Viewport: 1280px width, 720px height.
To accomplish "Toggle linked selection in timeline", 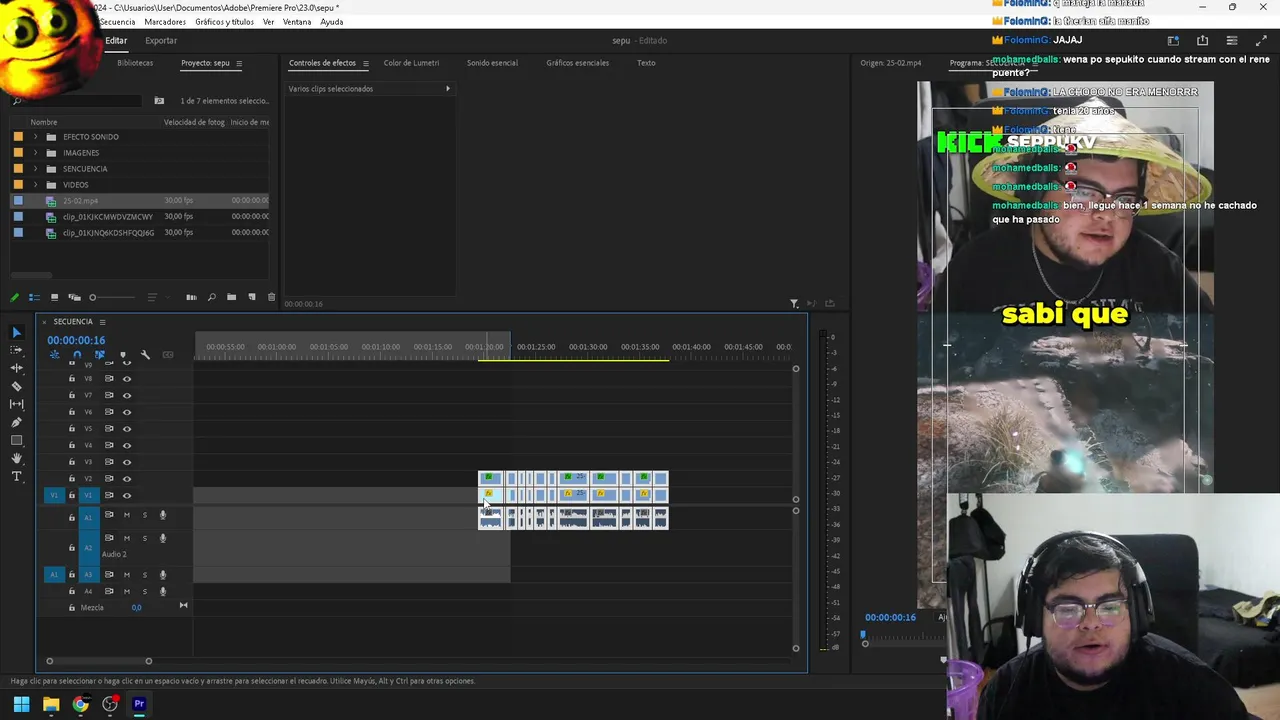I will [100, 355].
